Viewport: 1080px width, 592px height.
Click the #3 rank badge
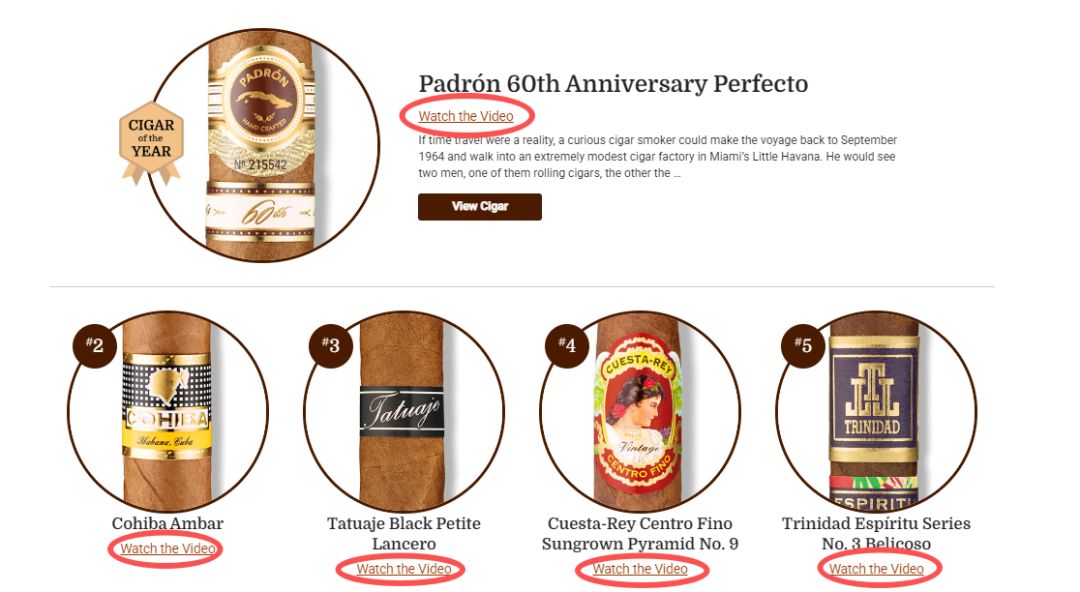331,345
